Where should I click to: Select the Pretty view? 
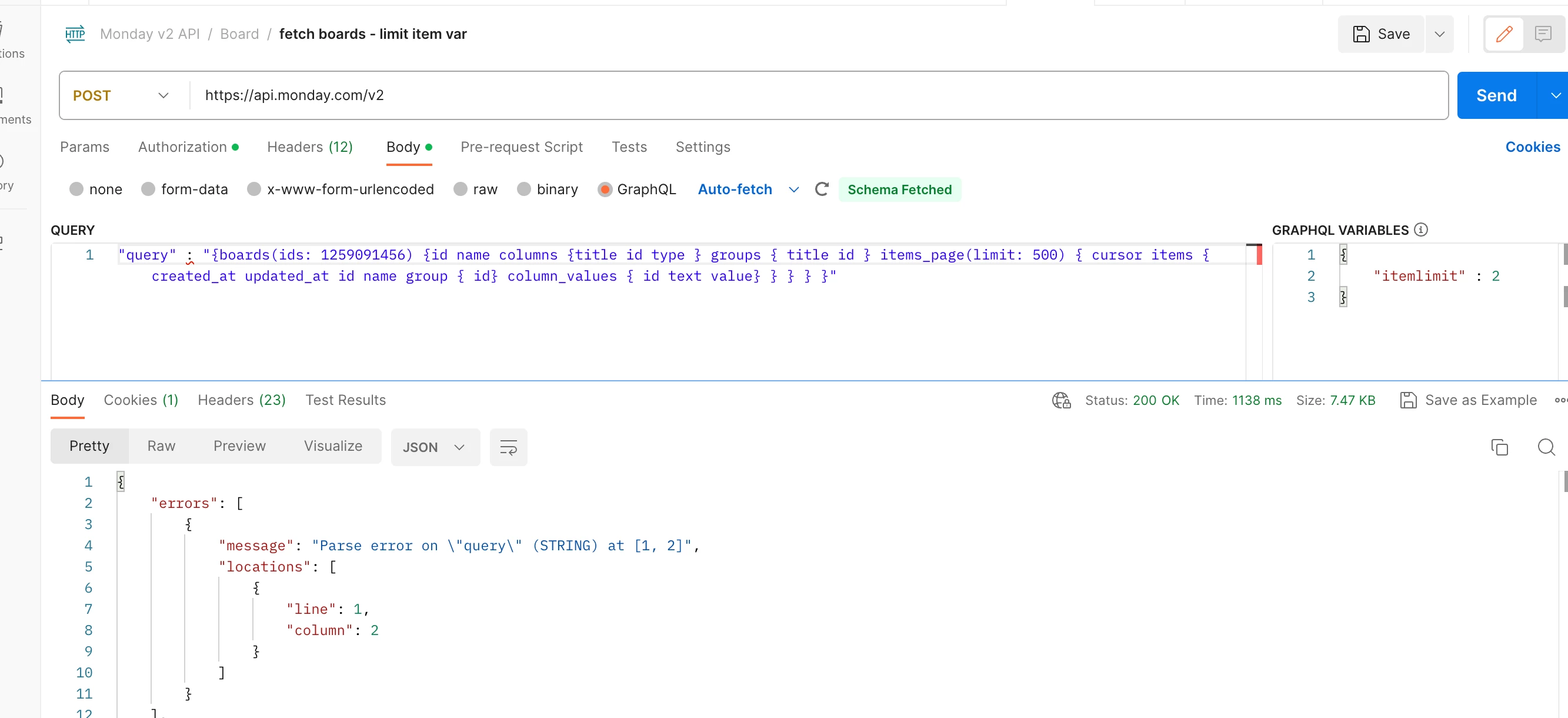click(89, 446)
